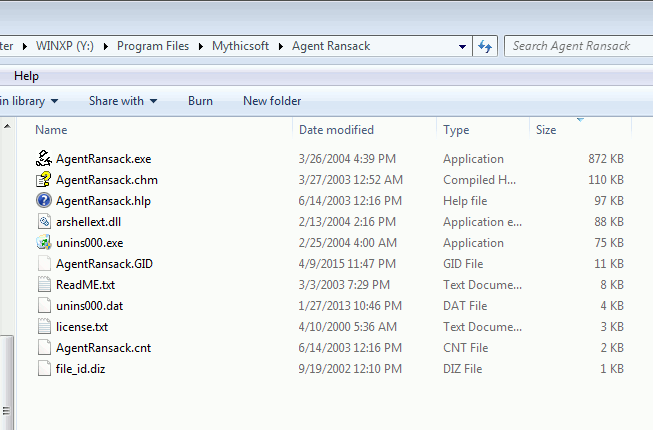Select the AgentRansack.cnt file name
This screenshot has width=653, height=430.
[104, 348]
